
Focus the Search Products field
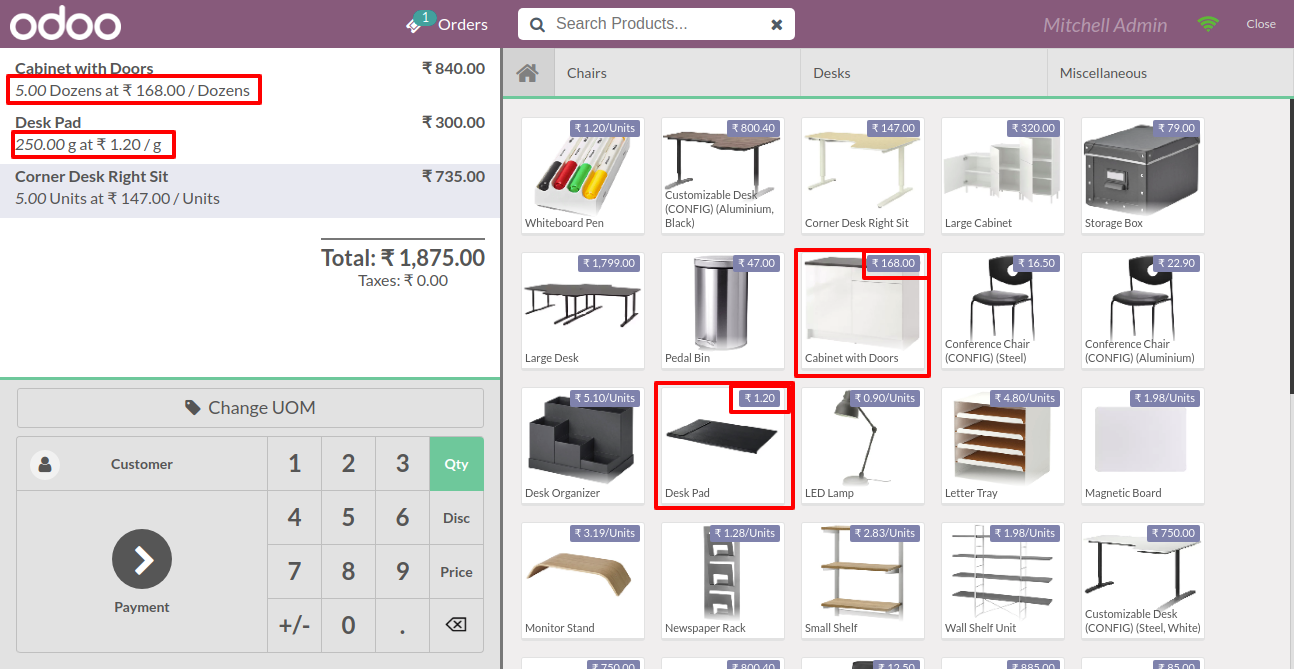click(x=656, y=24)
